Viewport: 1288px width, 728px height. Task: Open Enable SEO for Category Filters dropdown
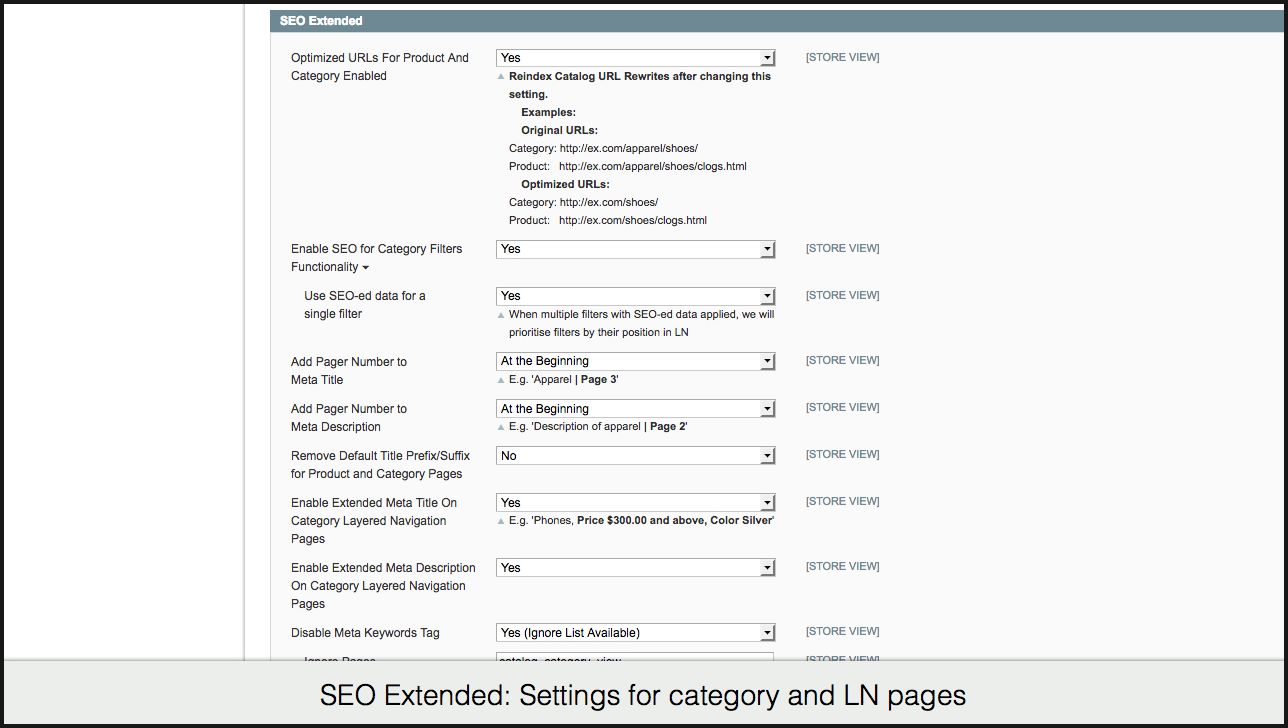(x=635, y=249)
